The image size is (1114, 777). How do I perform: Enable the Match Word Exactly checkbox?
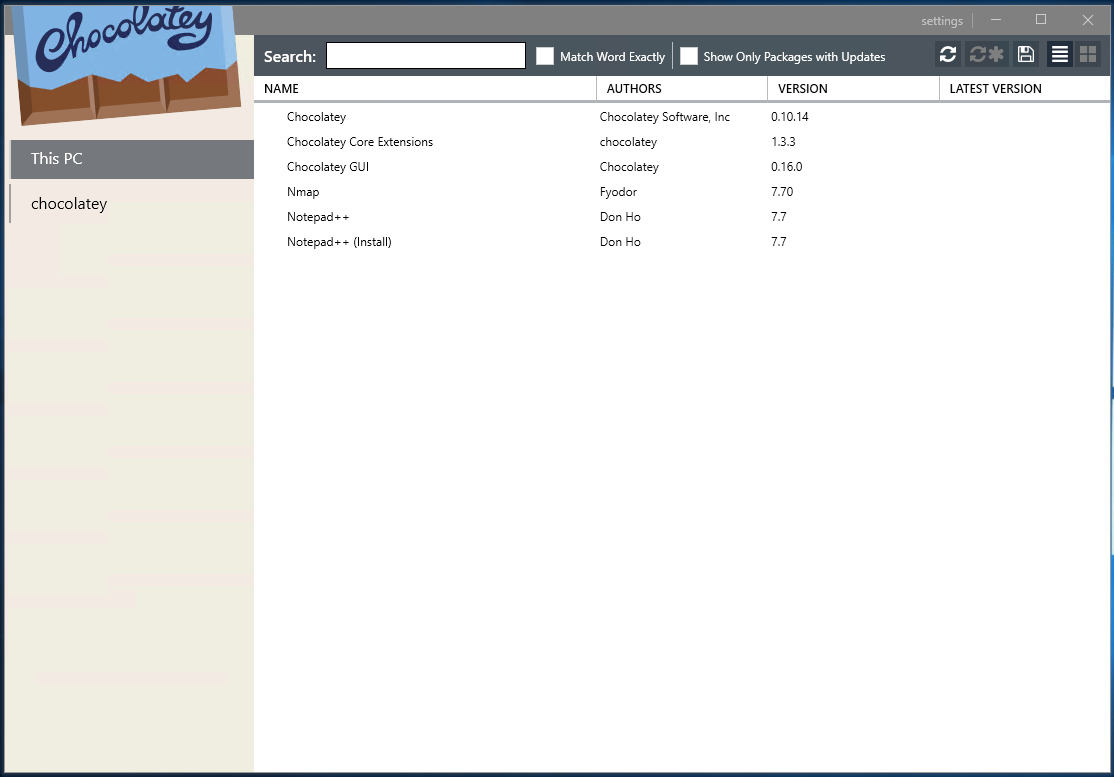[x=545, y=56]
